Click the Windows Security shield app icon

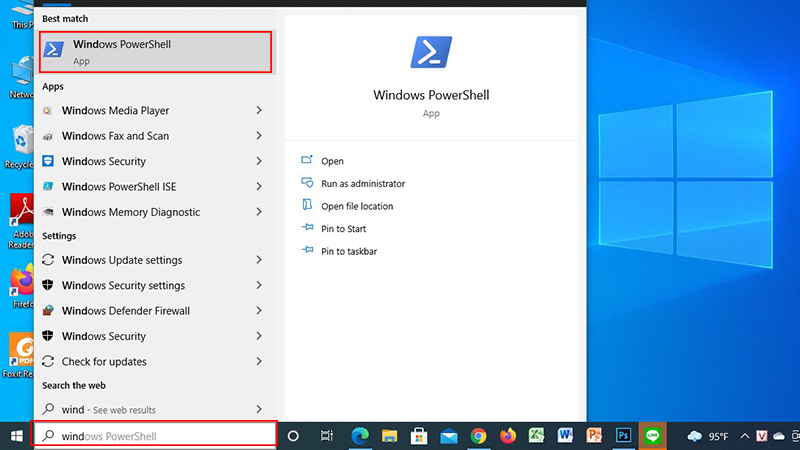click(x=48, y=161)
